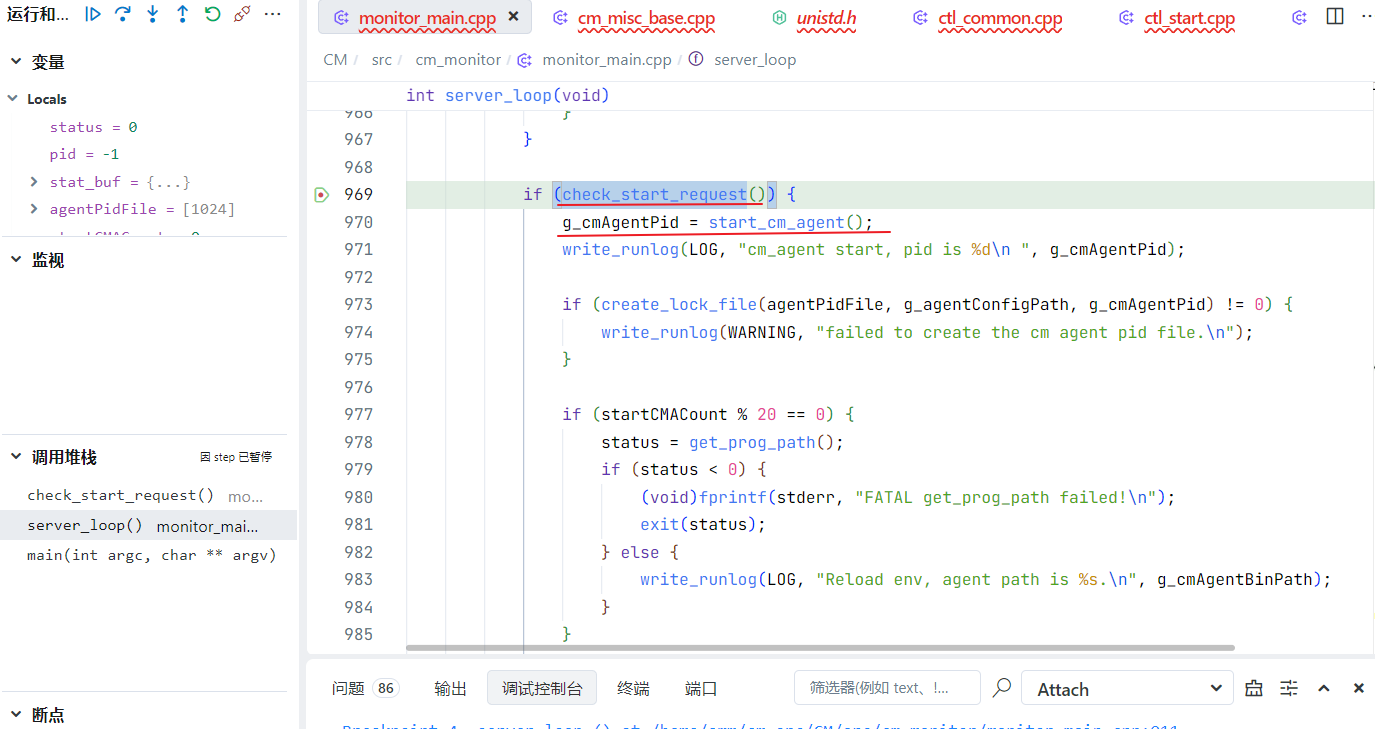
Task: Click monitor_main.cpp in the breadcrumb
Action: (606, 60)
